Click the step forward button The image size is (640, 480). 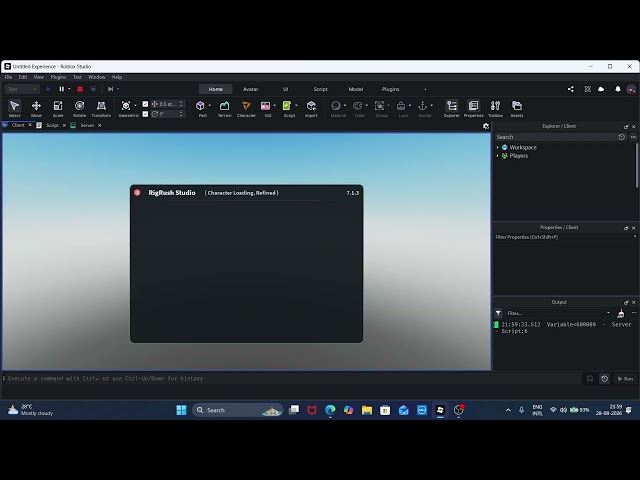(x=110, y=89)
